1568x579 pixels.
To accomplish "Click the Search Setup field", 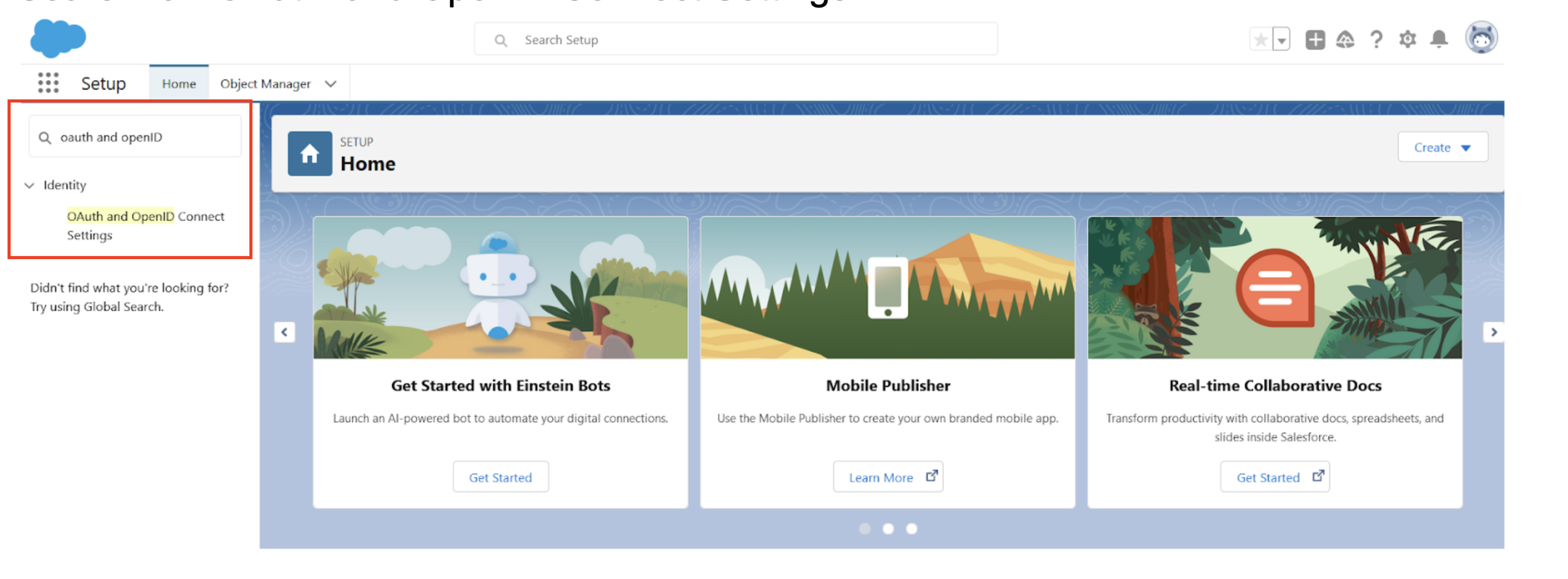I will pos(736,40).
